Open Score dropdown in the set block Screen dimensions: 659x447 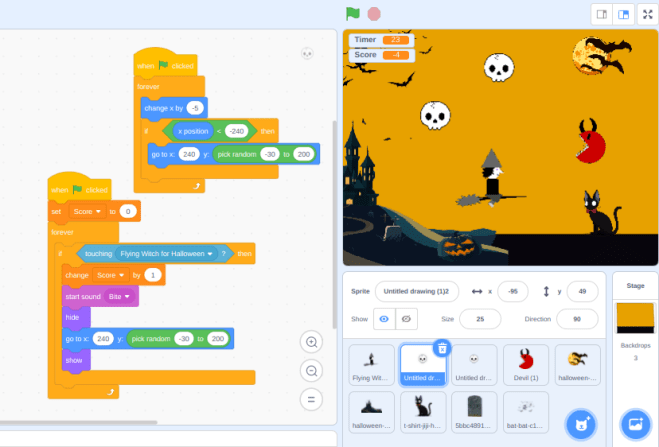(99, 211)
